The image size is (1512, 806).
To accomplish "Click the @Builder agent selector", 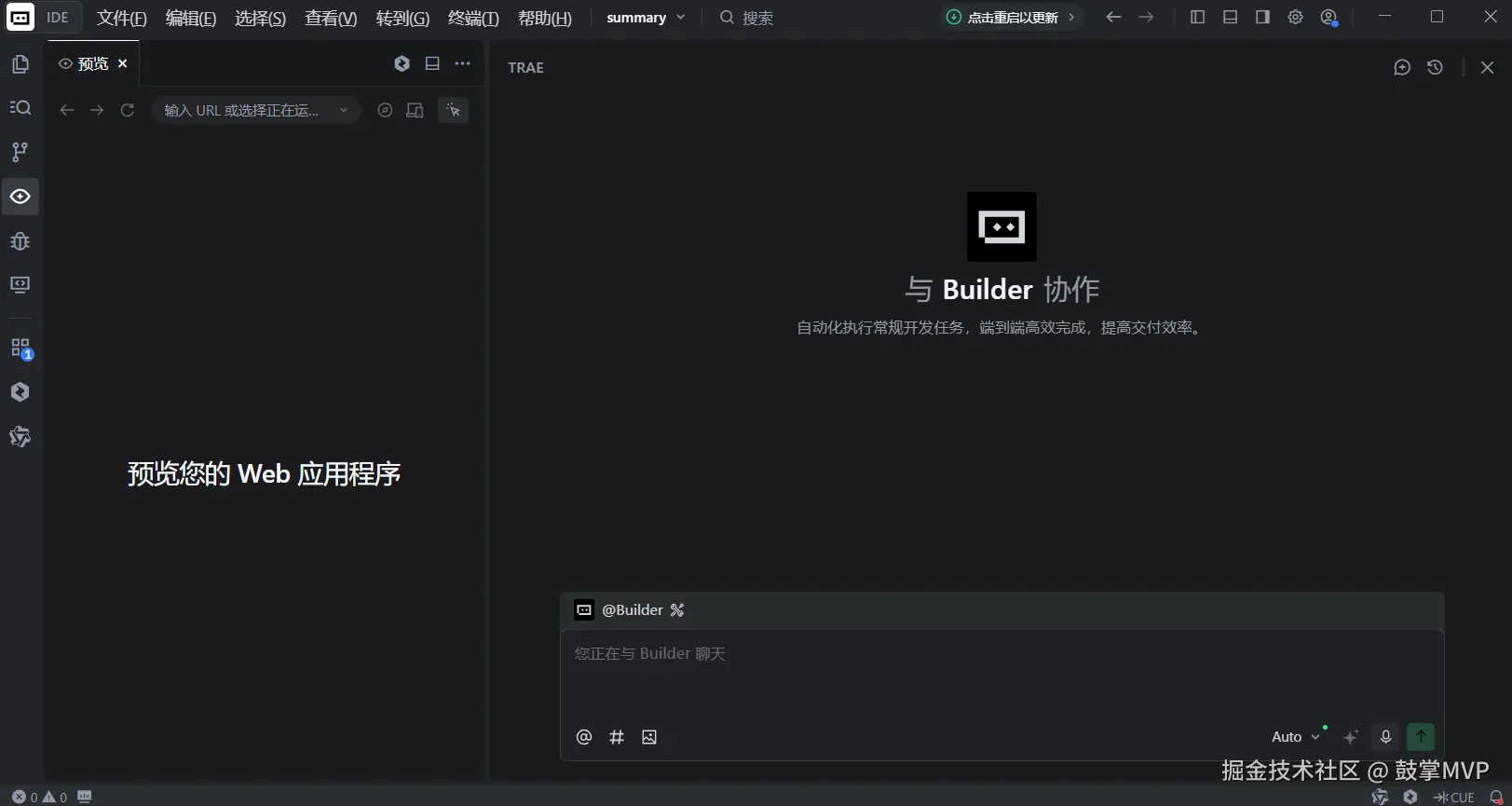I will click(630, 610).
